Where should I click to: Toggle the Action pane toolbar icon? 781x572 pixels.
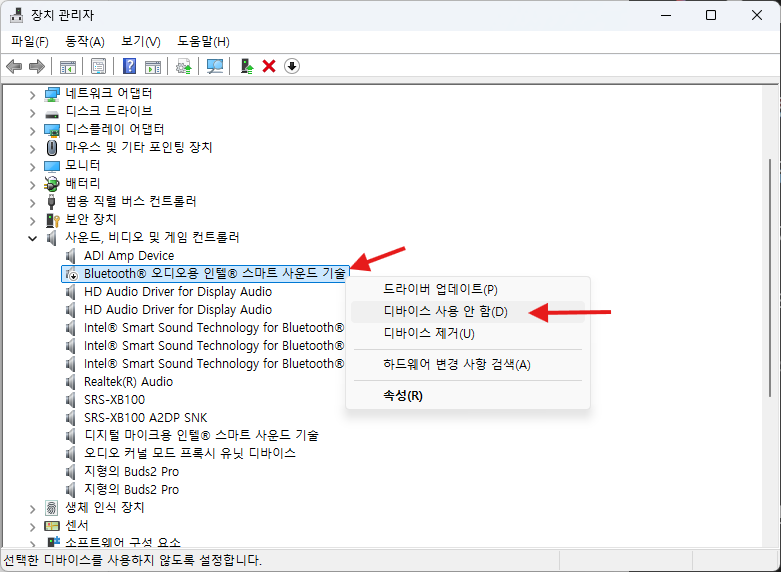point(153,66)
